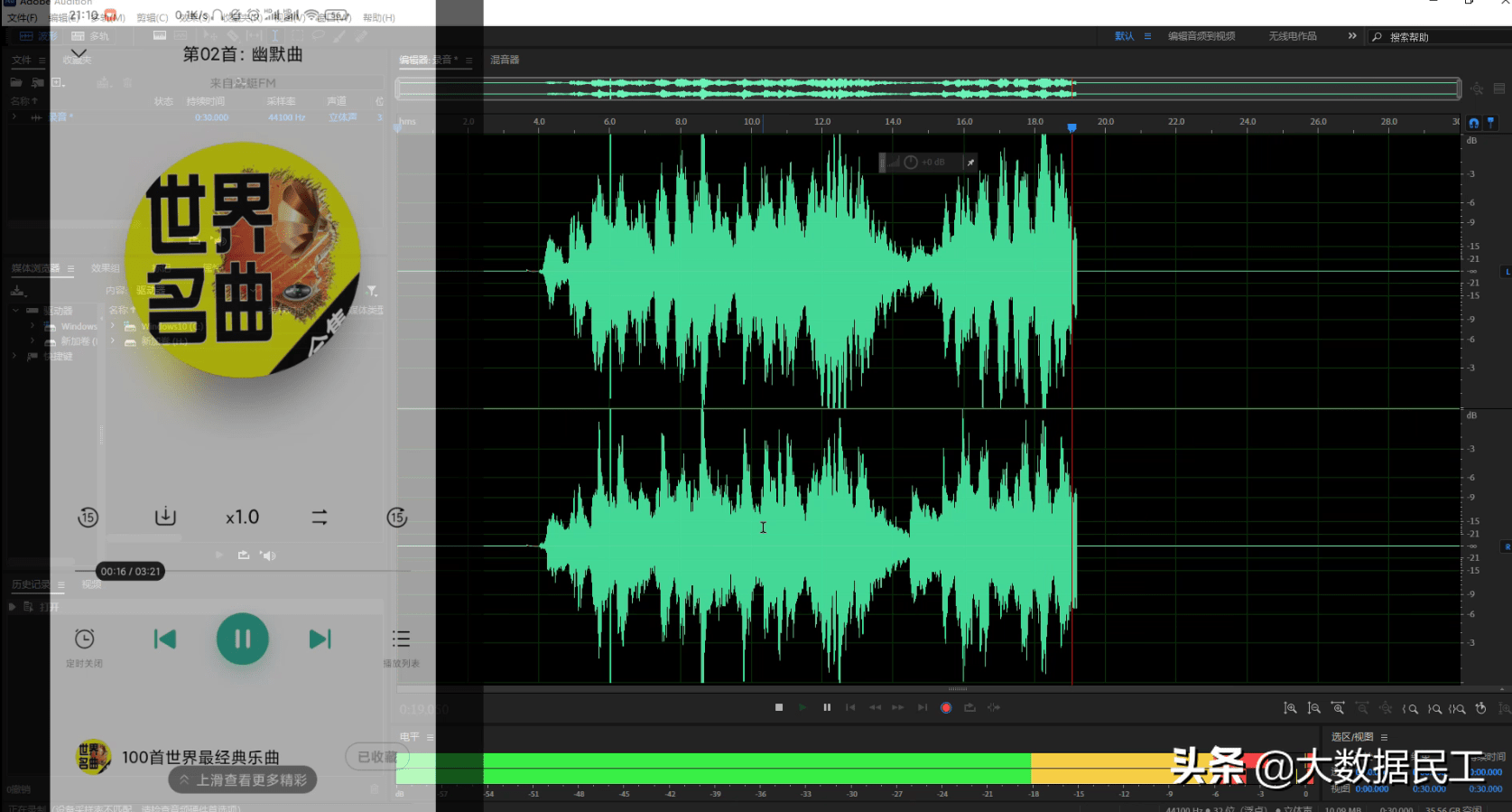Click Audition's pause button in transport
The image size is (1512, 812).
(x=827, y=707)
